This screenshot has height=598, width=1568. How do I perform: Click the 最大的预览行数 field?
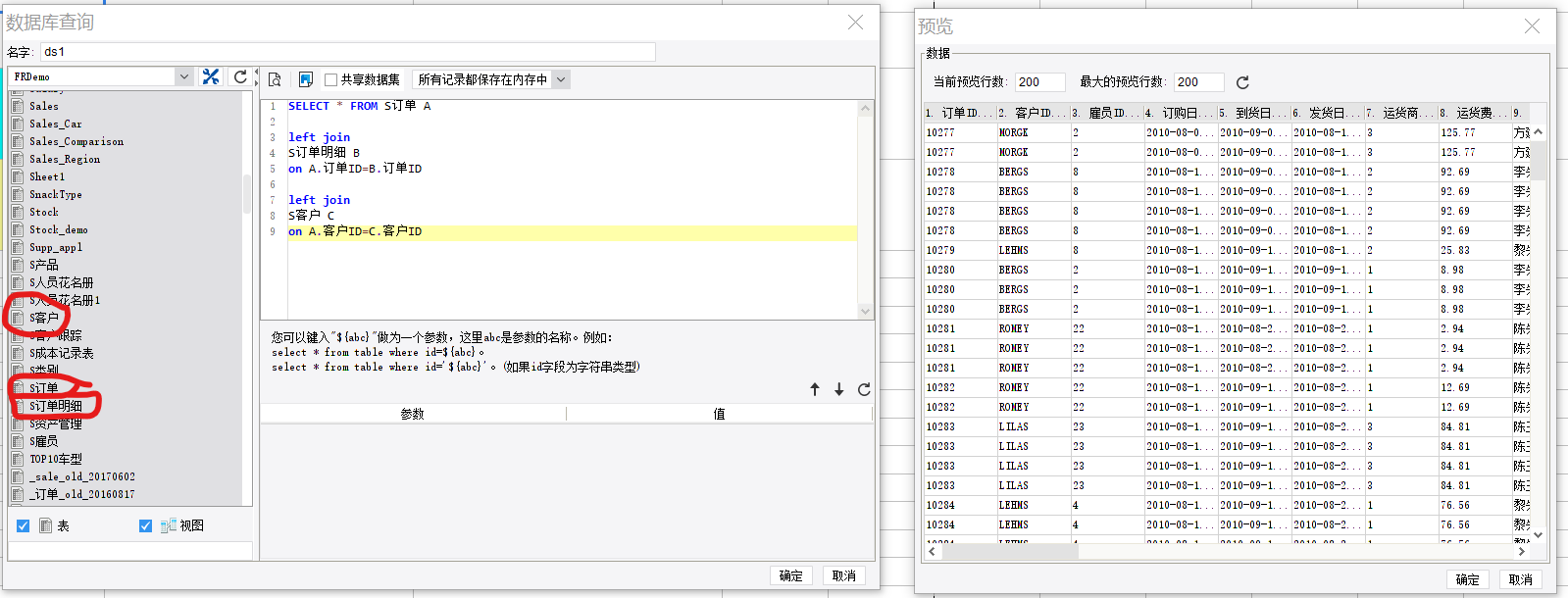click(1198, 82)
